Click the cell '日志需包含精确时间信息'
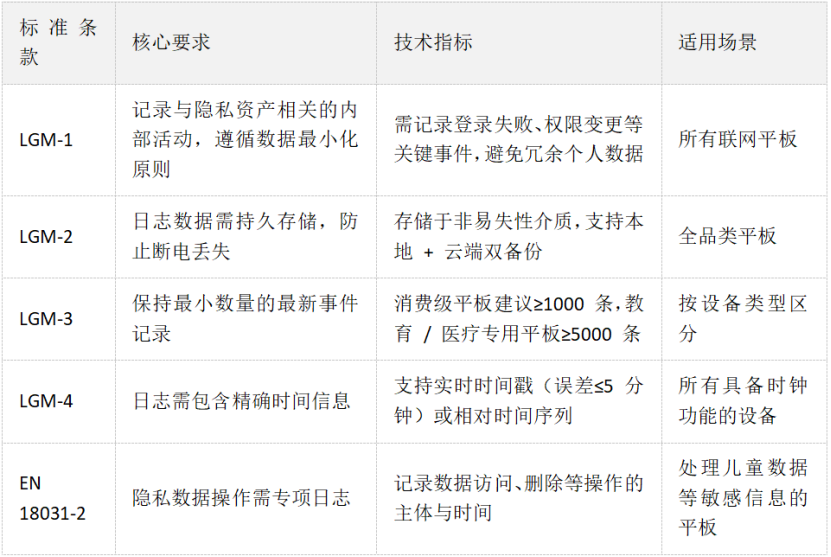This screenshot has width=831, height=557. (x=246, y=401)
